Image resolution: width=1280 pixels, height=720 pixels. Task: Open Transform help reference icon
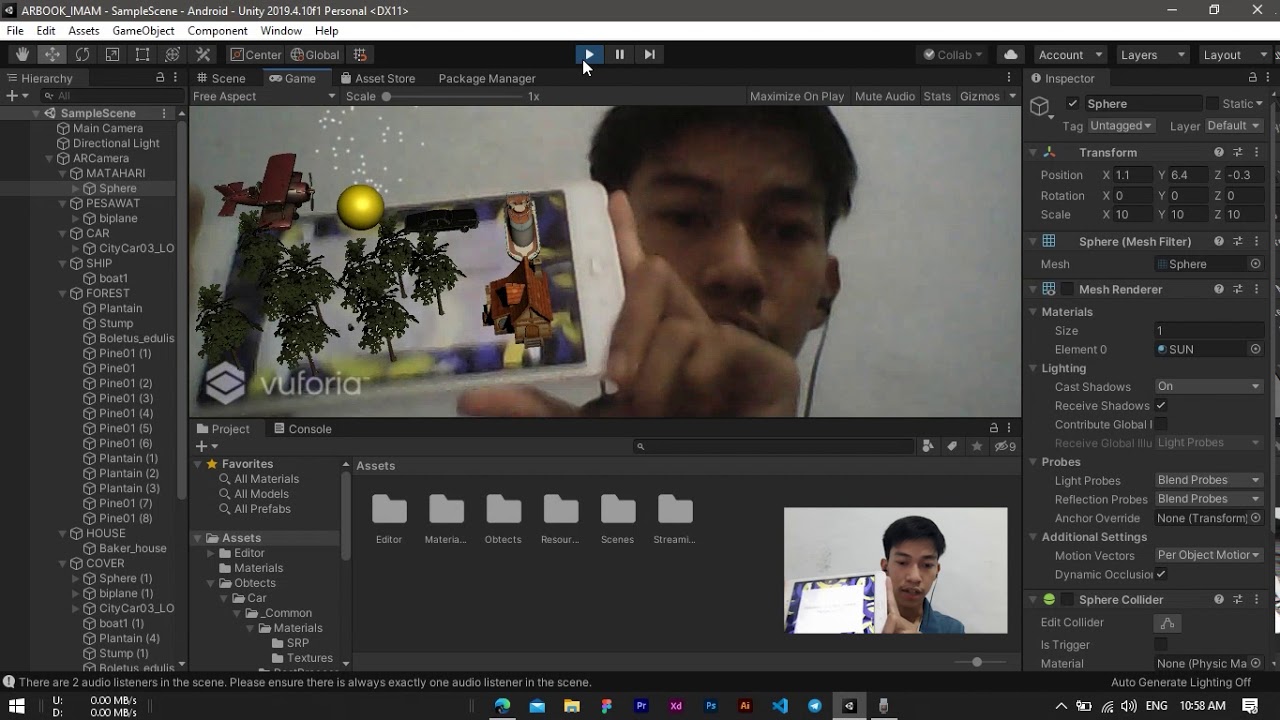pyautogui.click(x=1218, y=152)
